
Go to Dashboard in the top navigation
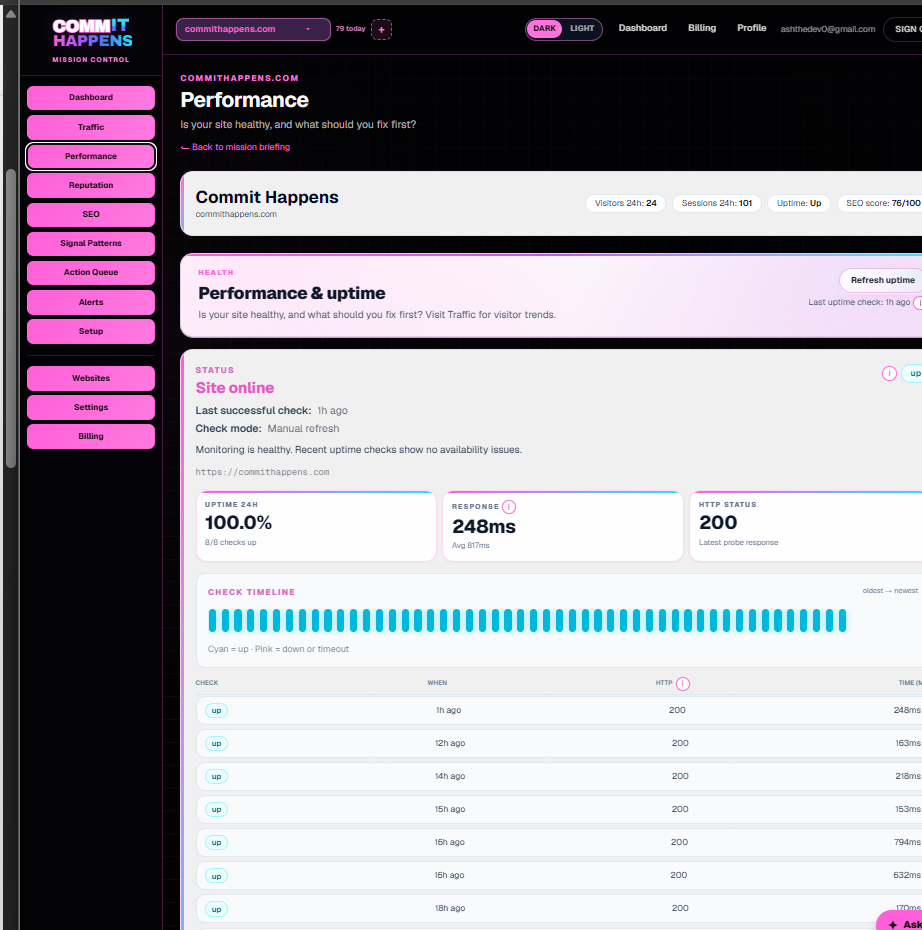click(x=642, y=28)
